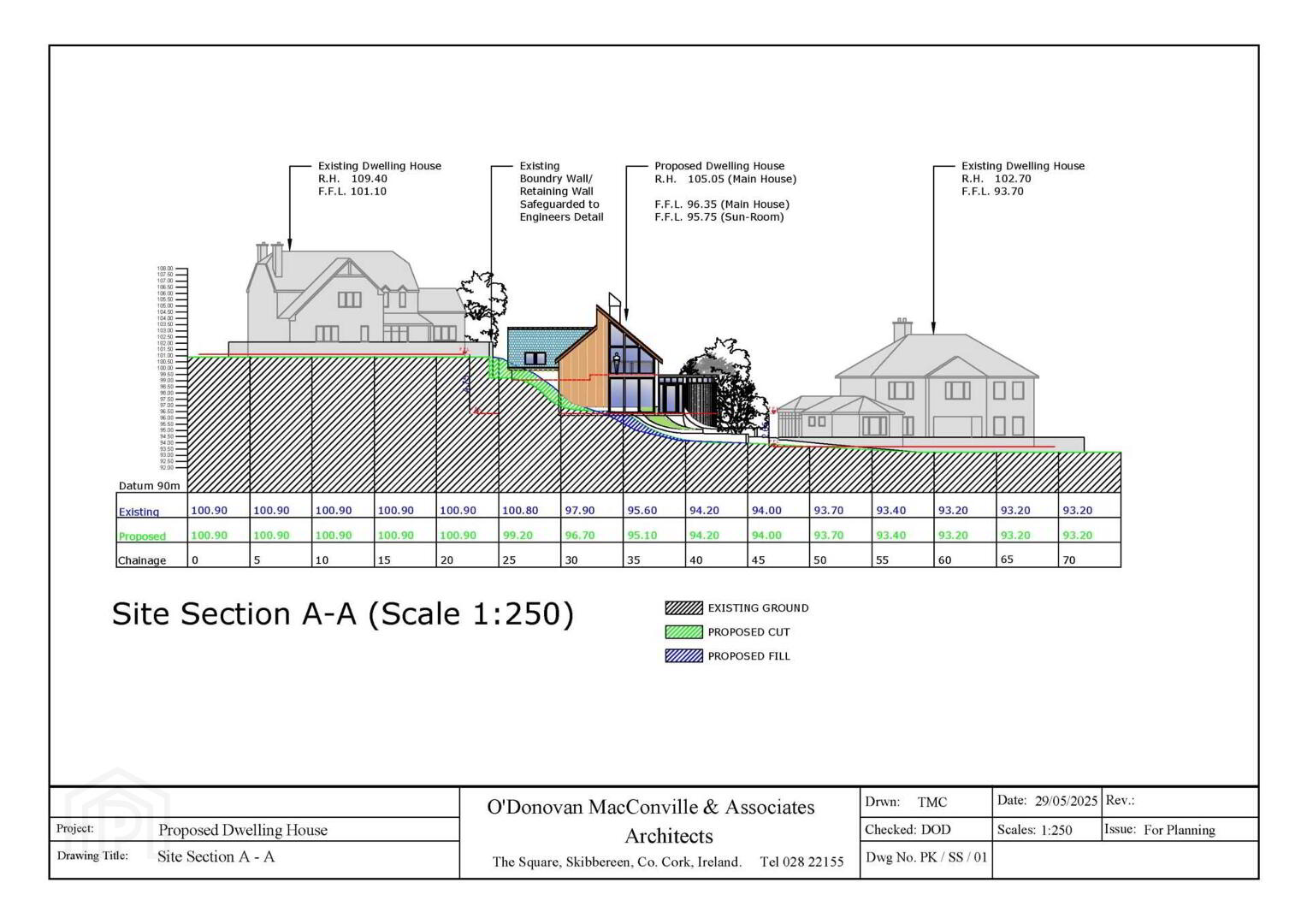Click existing level value 95.60

pos(642,511)
